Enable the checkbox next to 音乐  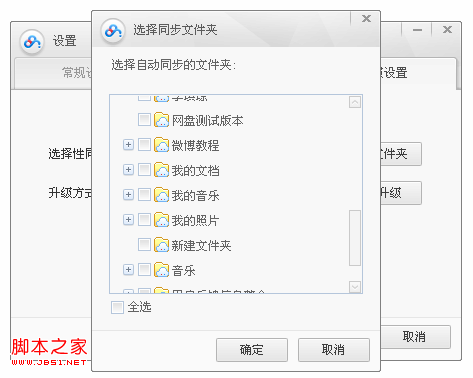pyautogui.click(x=144, y=269)
